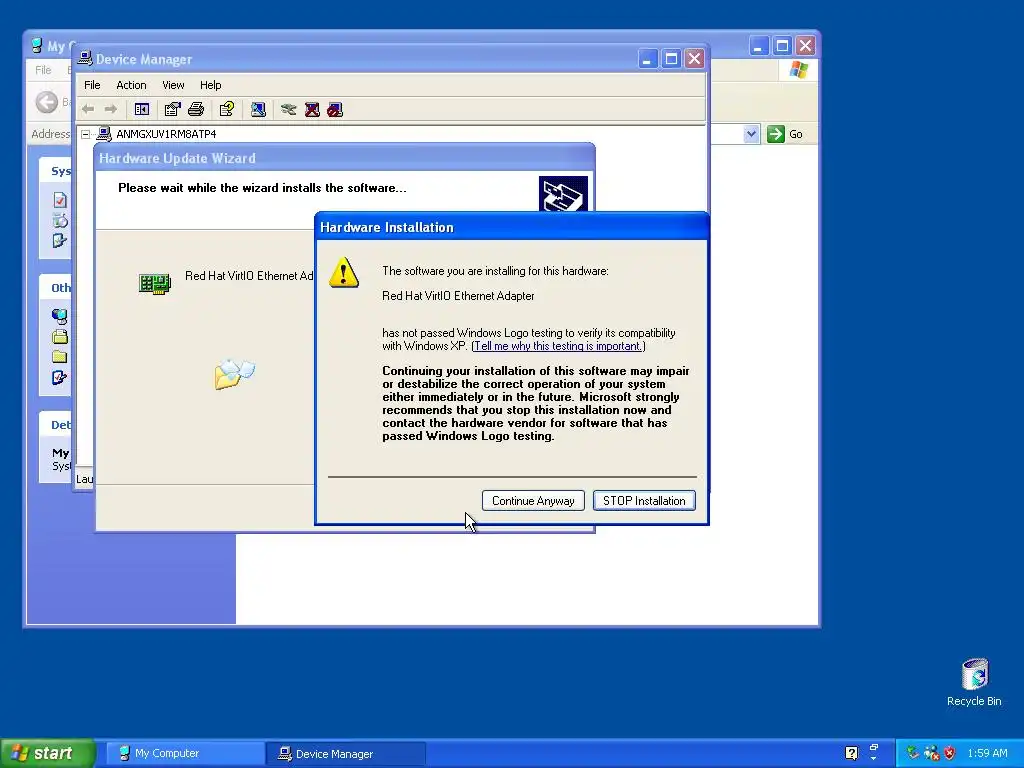The height and width of the screenshot is (768, 1024).
Task: Open the View menu in Device Manager
Action: 173,85
